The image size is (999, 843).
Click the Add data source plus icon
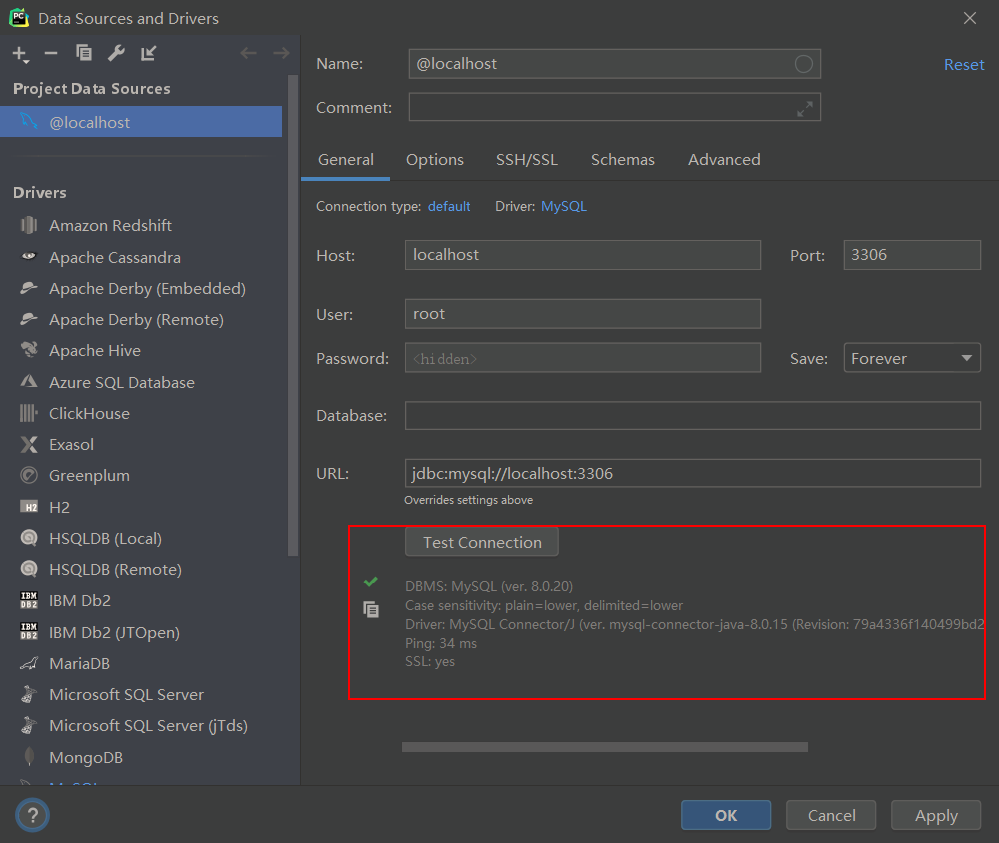click(20, 53)
